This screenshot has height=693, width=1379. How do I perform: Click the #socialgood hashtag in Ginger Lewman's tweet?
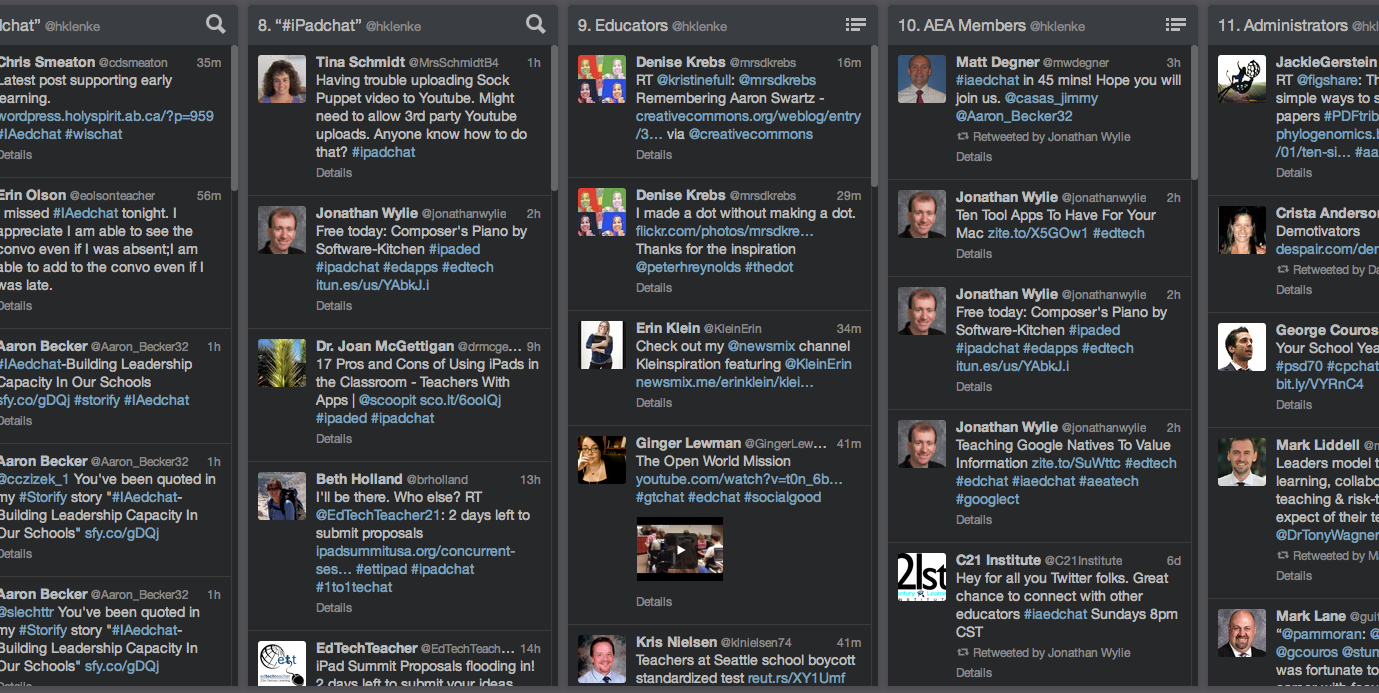782,497
